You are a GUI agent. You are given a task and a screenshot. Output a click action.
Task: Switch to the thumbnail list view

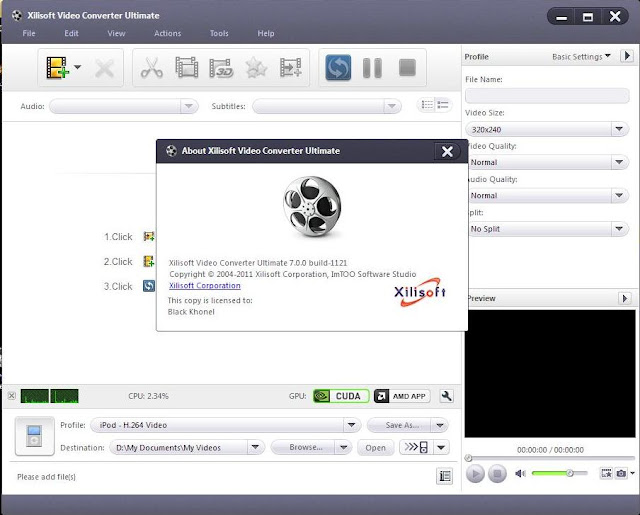tap(427, 105)
